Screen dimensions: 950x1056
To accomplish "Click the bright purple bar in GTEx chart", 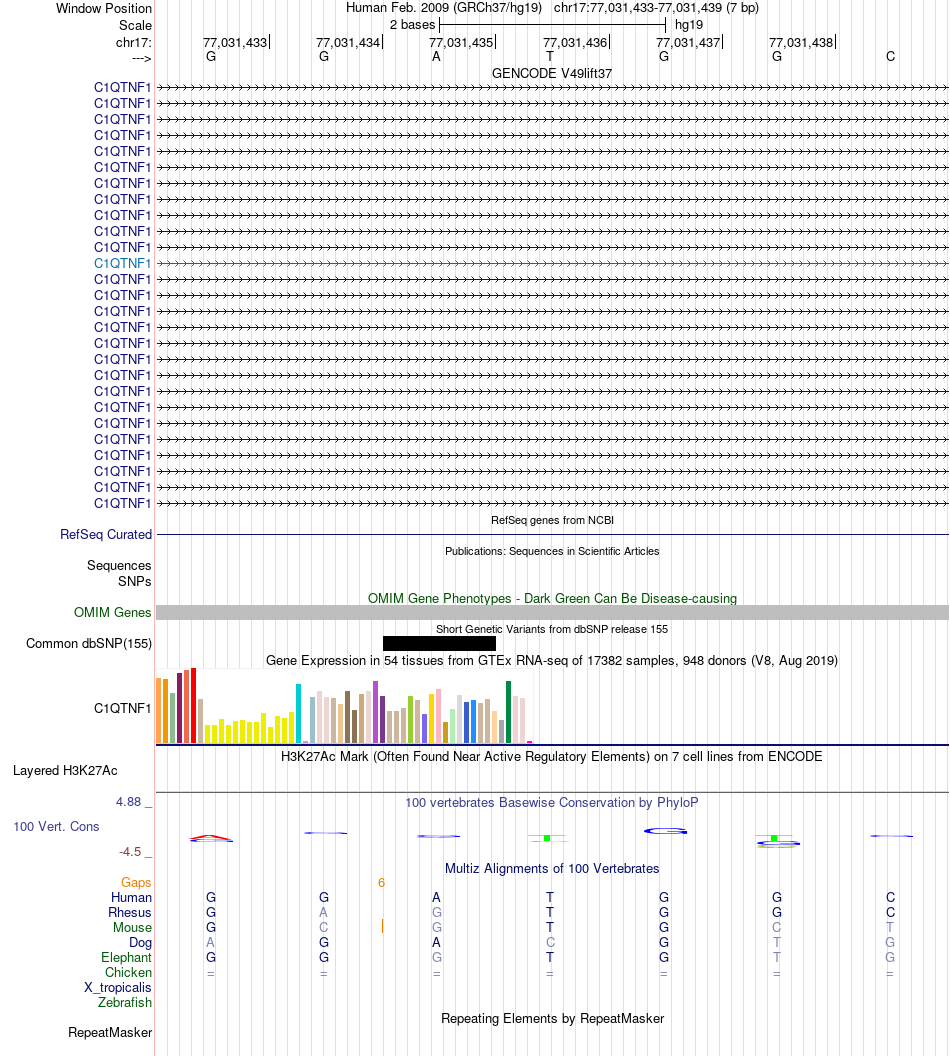I will (376, 713).
